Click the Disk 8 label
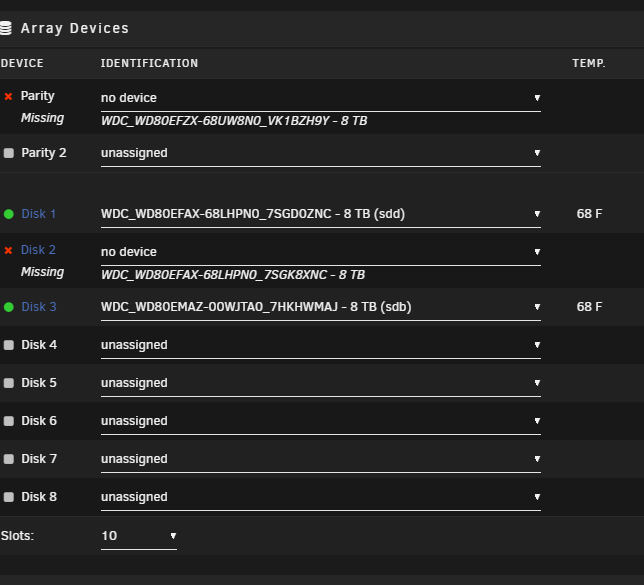Viewport: 644px width, 585px height. coord(39,497)
